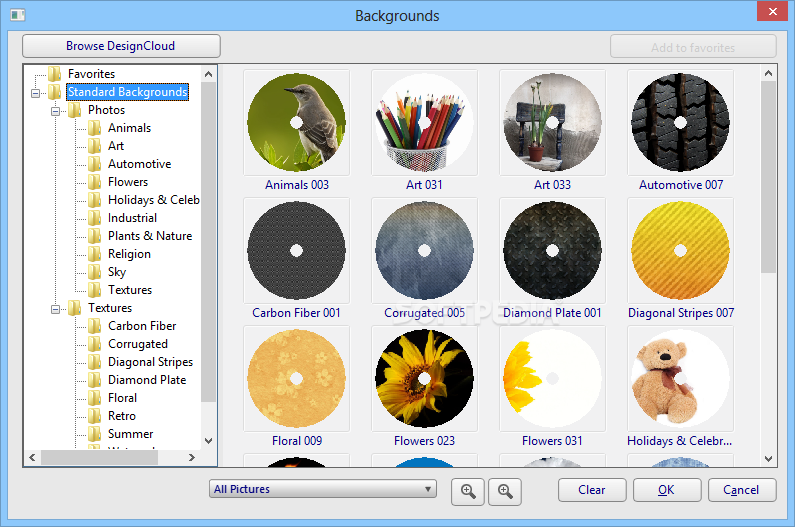Click the Browse DesignCloud button

(x=121, y=46)
